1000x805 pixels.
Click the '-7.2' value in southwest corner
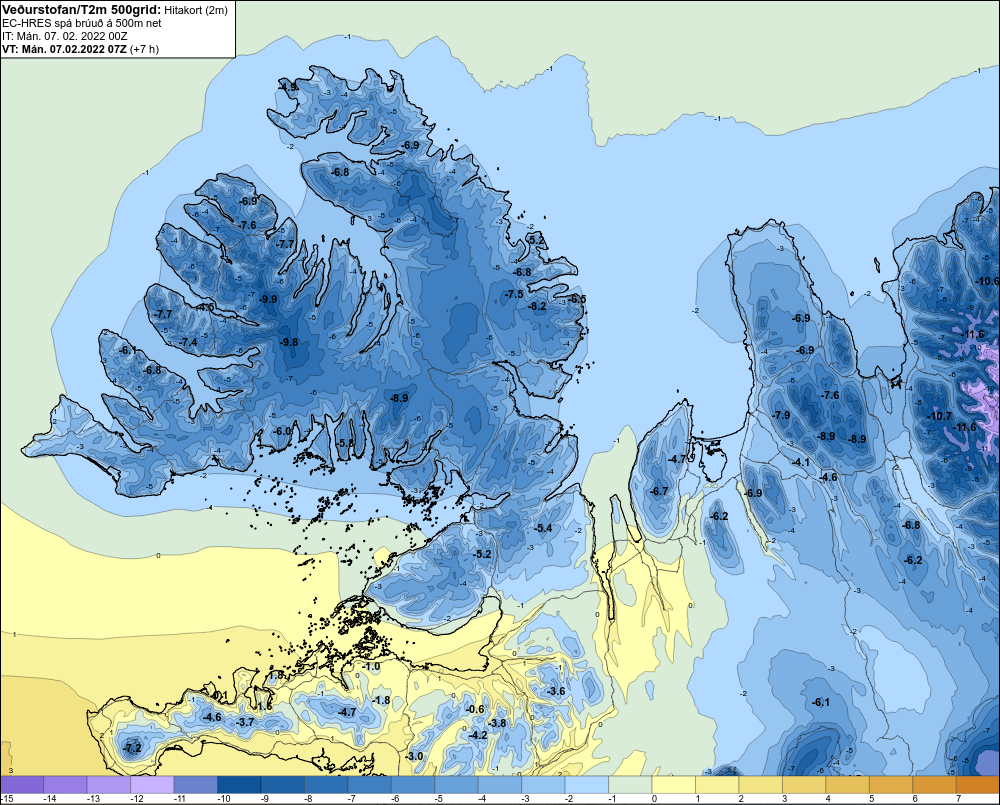(x=133, y=748)
